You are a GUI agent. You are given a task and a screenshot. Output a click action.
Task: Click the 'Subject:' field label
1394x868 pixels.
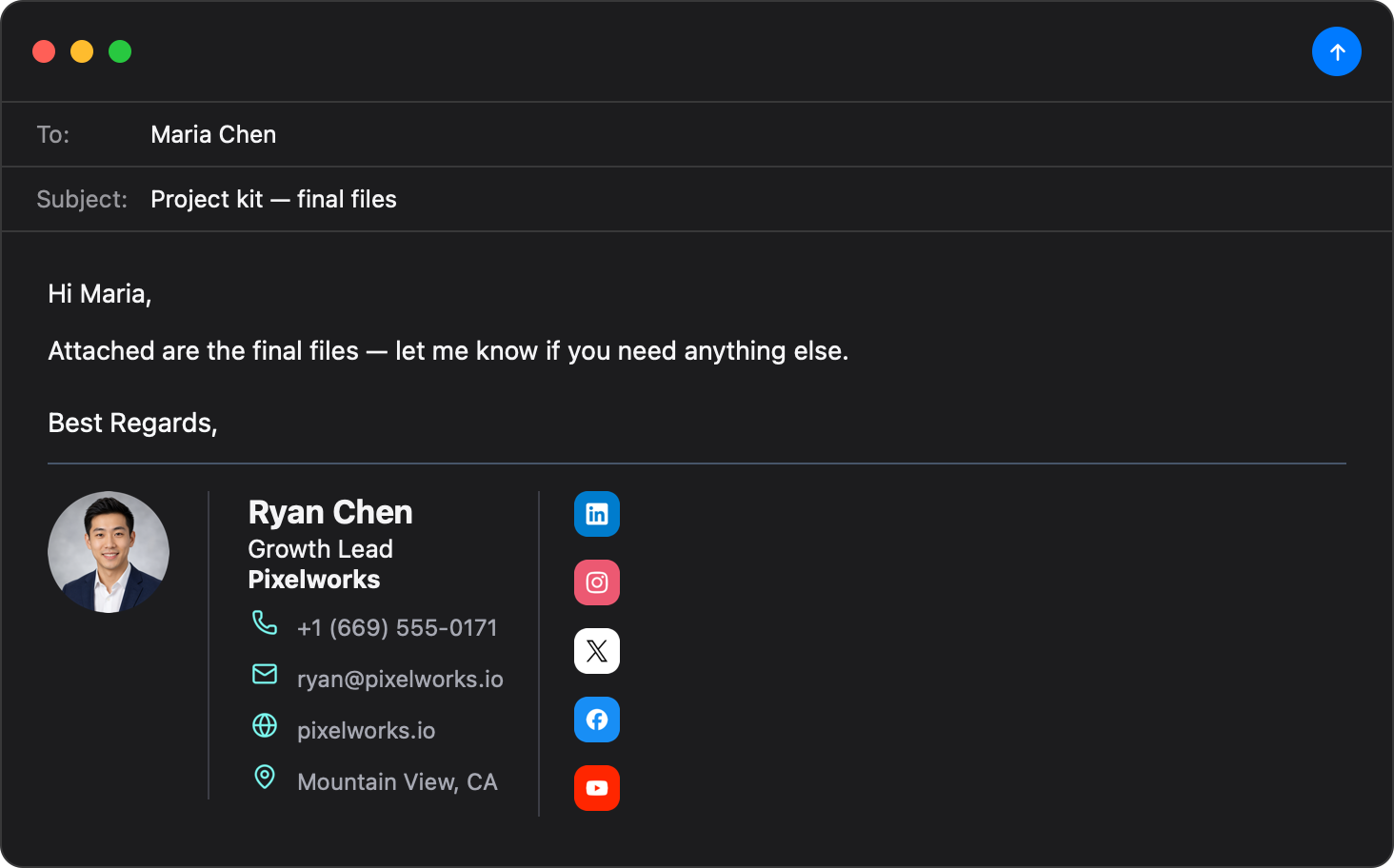point(82,199)
